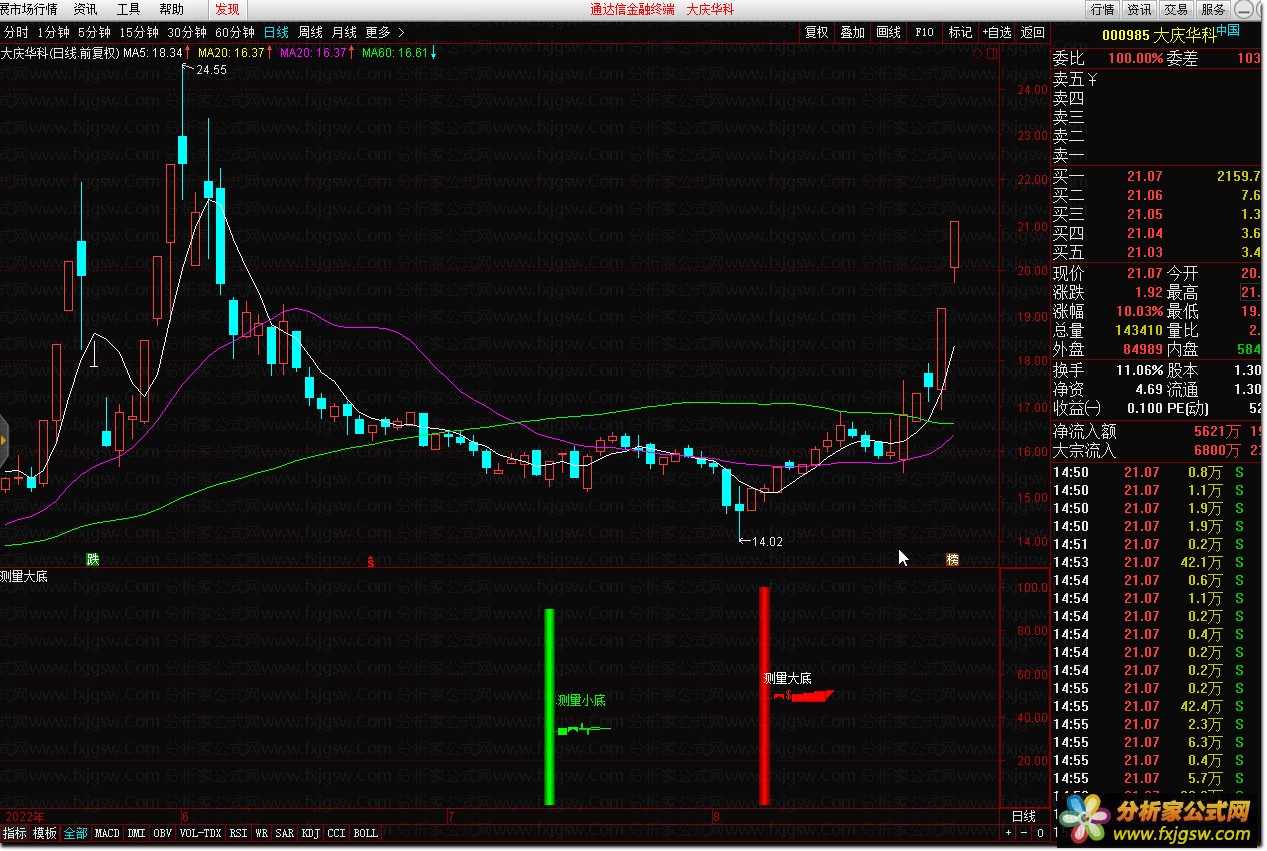Click the 叠加 overlay button
The image size is (1267, 851).
pos(852,32)
